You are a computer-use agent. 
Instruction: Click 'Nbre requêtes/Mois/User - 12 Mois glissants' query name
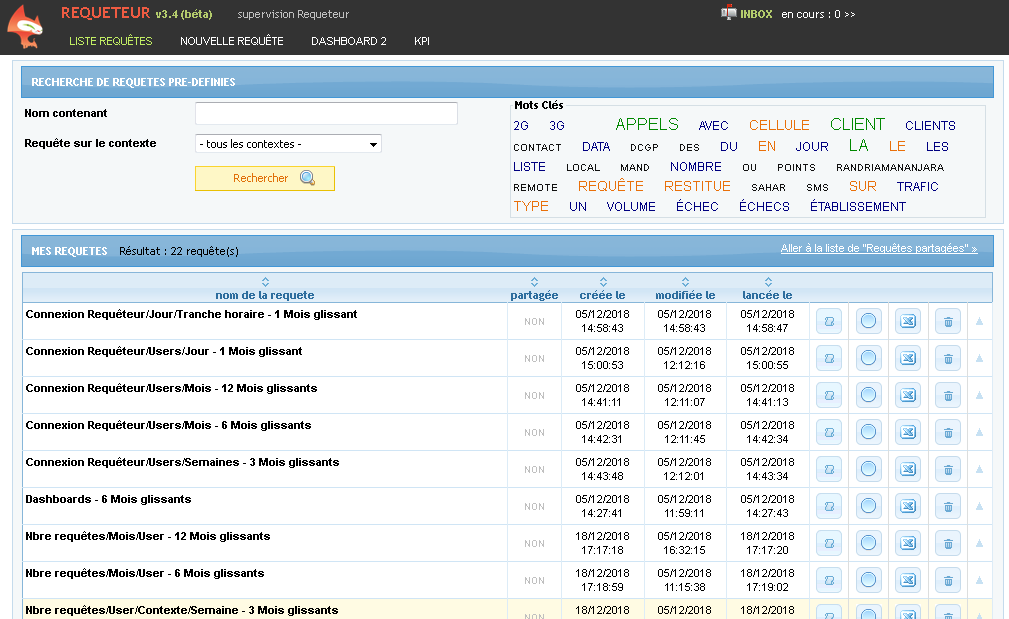click(x=148, y=536)
